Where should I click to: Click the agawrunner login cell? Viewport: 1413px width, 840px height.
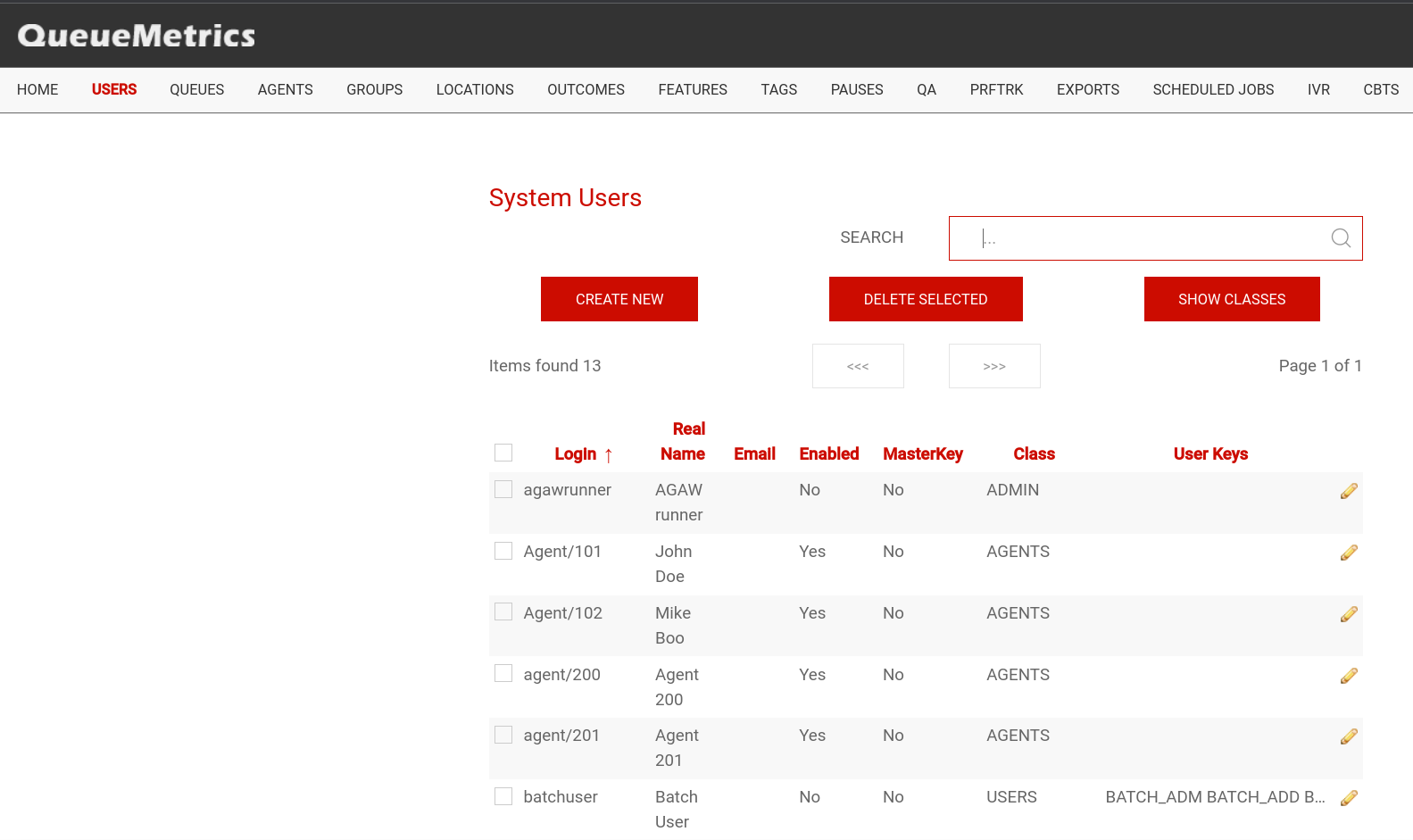click(567, 490)
